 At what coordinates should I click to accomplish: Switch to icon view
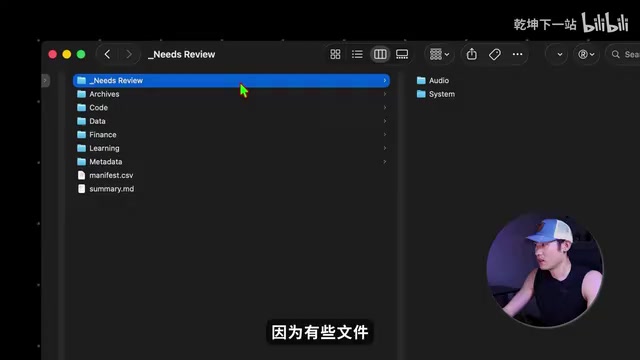(x=335, y=54)
